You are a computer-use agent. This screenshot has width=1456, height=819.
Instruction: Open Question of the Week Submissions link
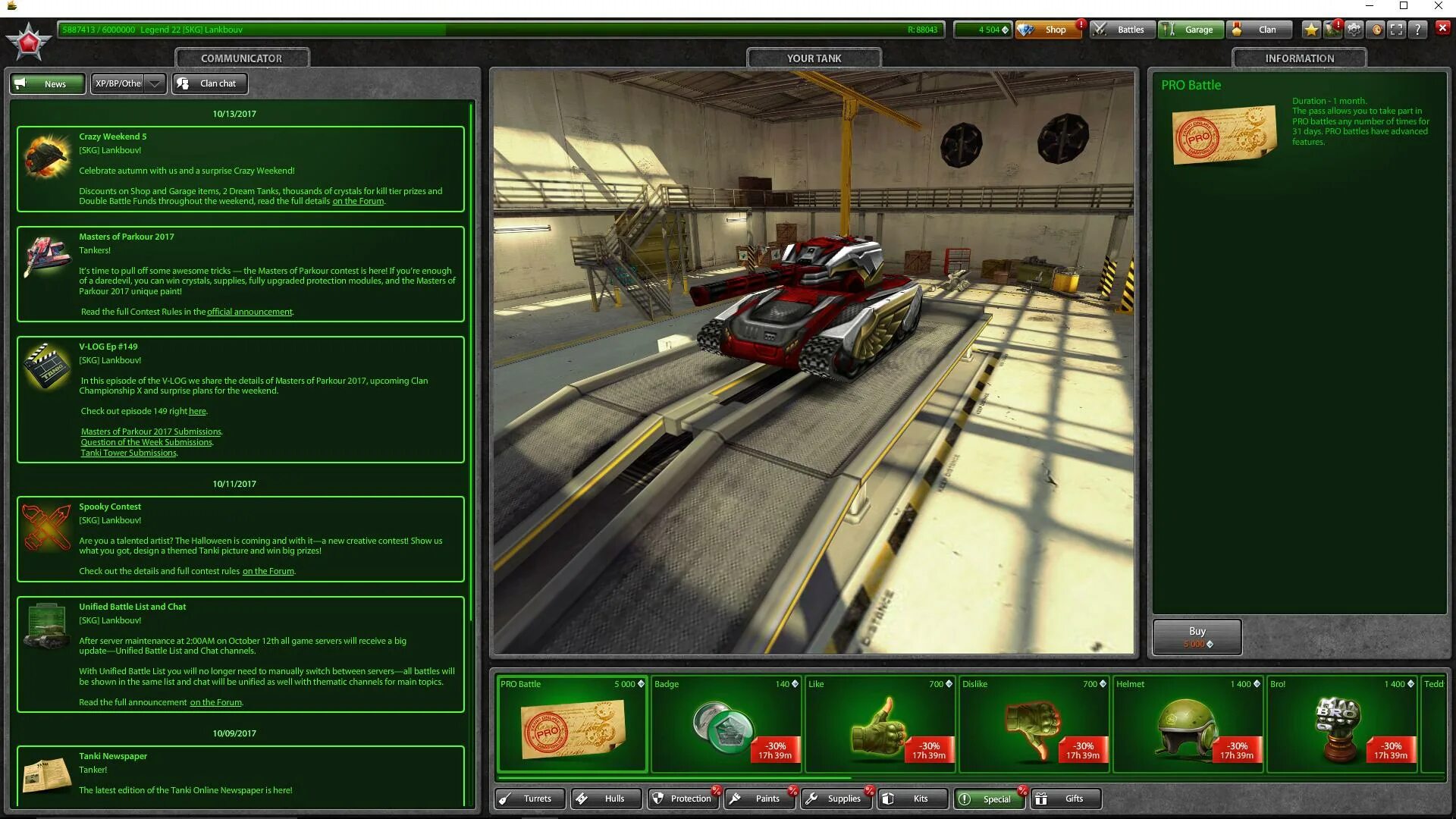point(146,442)
